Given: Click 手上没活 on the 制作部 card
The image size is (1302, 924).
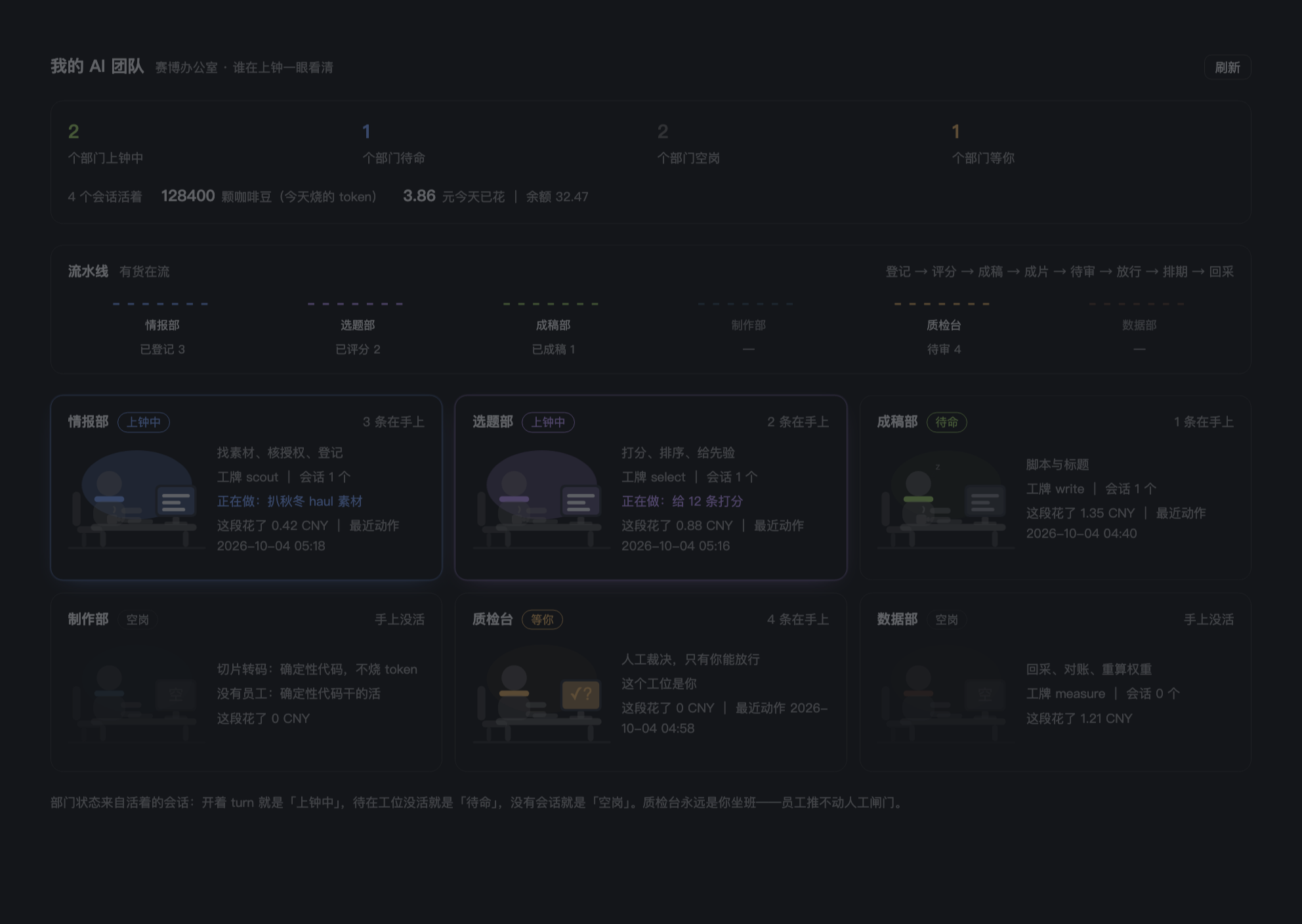Looking at the screenshot, I should (x=400, y=619).
